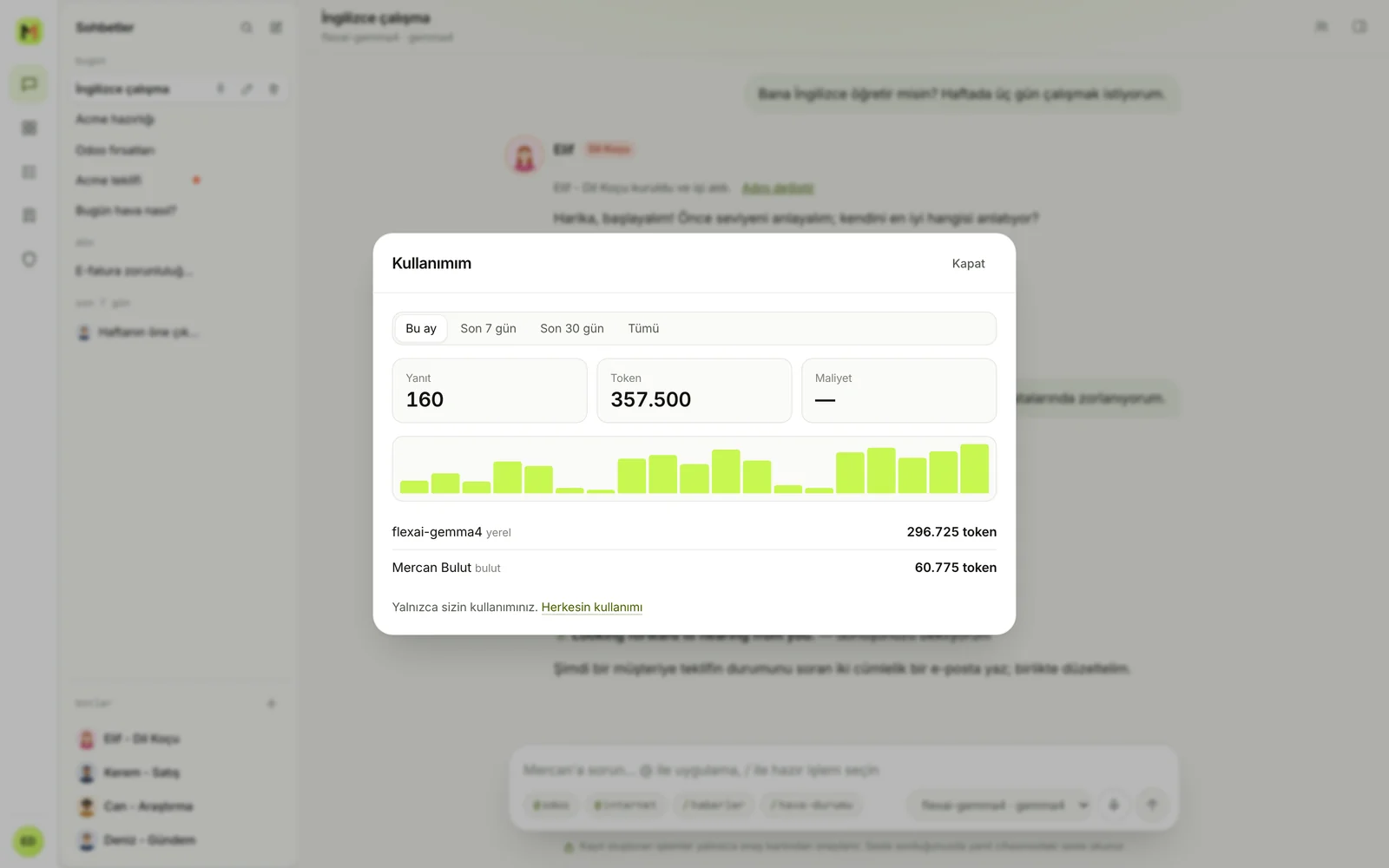
Task: Click the 60.775 token value
Action: tap(955, 568)
